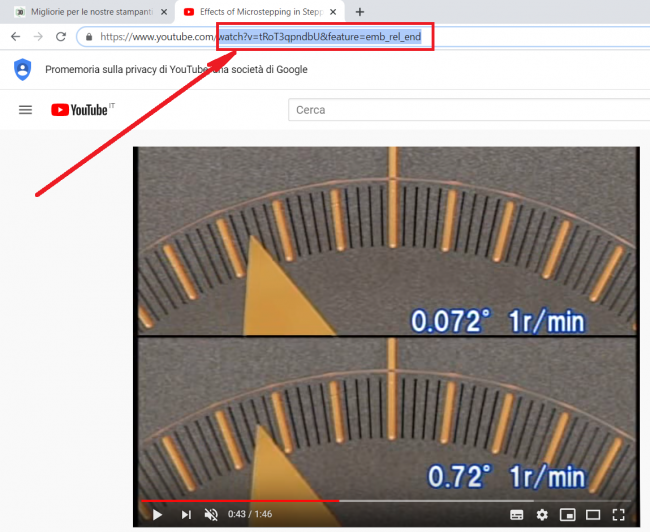Open the video player settings gear
The image size is (650, 532).
[542, 514]
